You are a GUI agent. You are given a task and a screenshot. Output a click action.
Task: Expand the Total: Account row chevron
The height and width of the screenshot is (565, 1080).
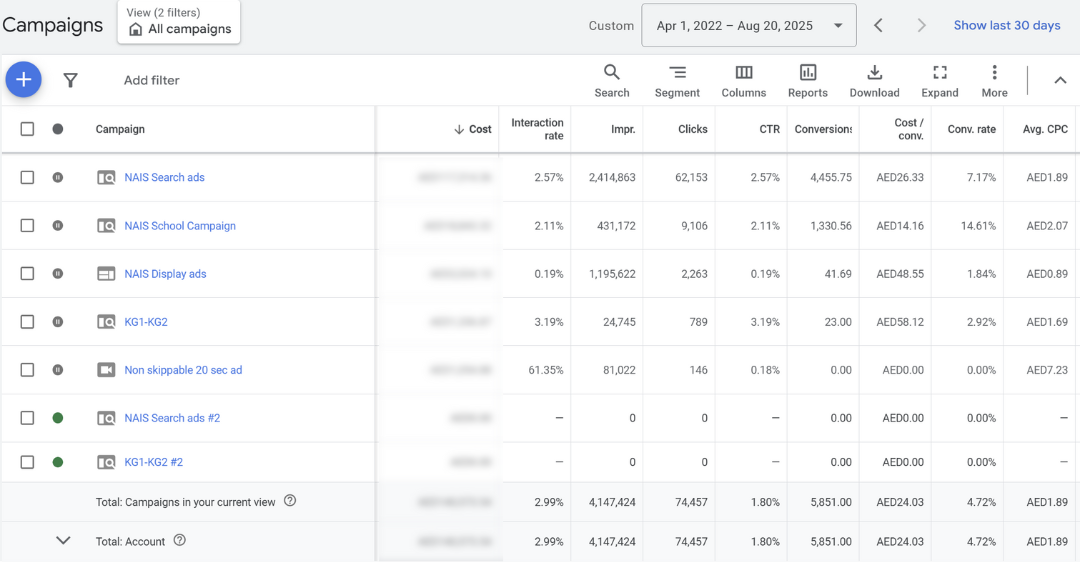[63, 541]
